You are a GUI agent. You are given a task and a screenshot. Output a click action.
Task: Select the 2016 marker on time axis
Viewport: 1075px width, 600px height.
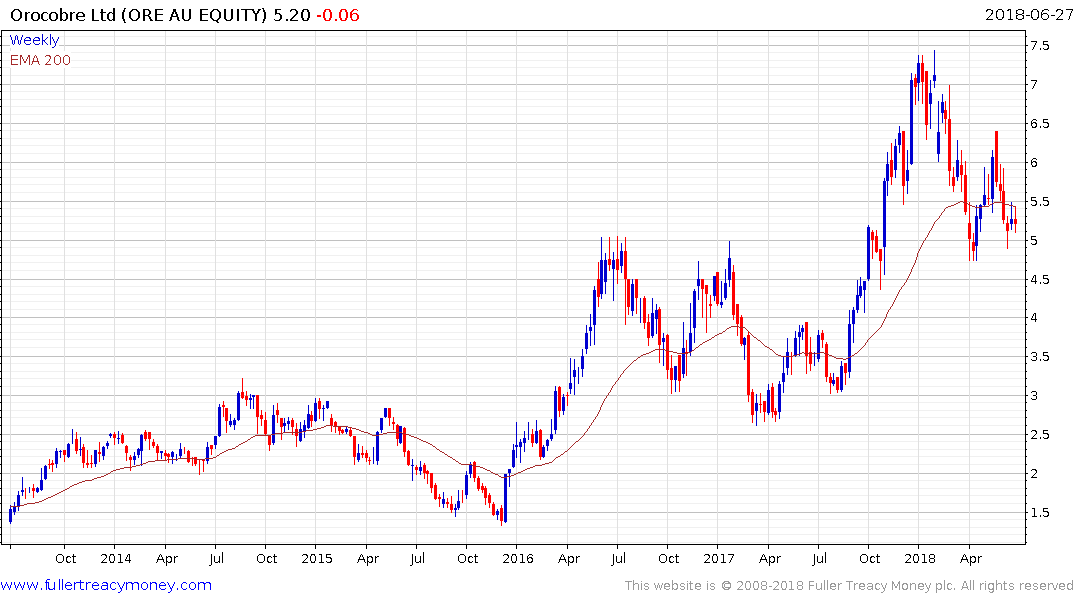tap(517, 559)
